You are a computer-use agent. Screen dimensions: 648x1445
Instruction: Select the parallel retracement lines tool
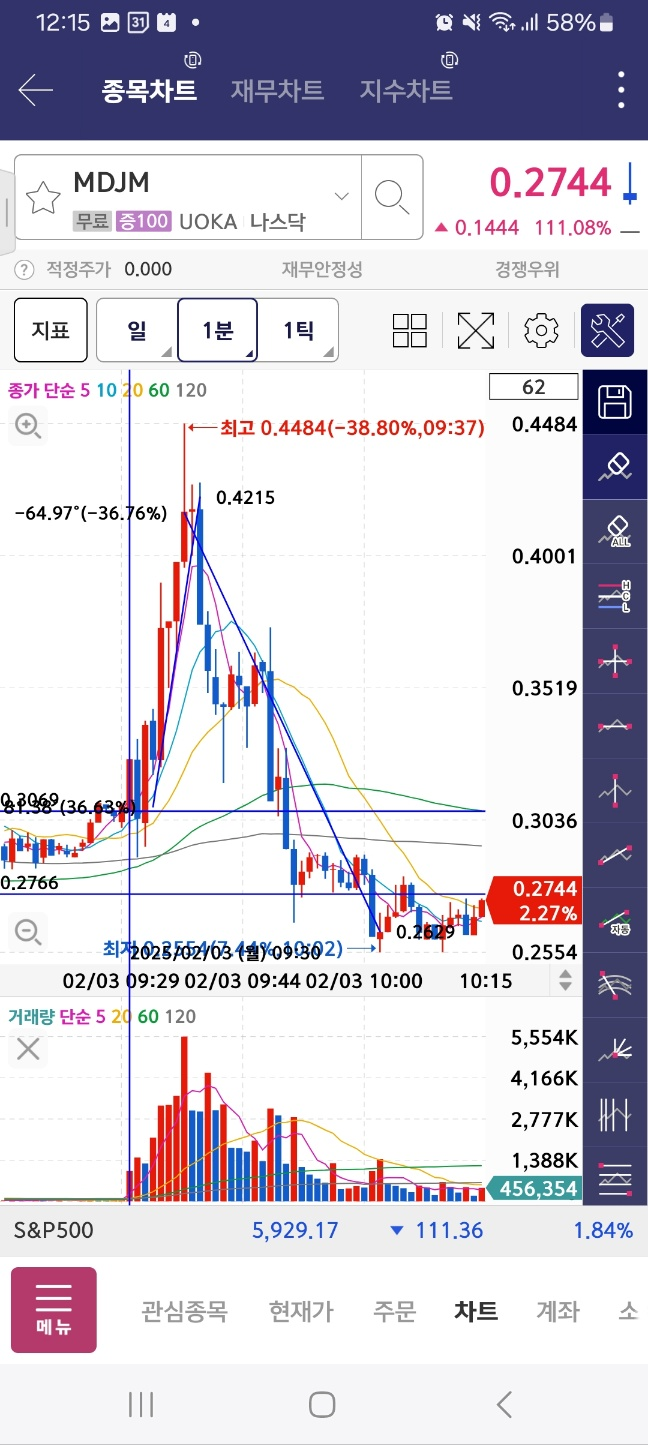[615, 1177]
